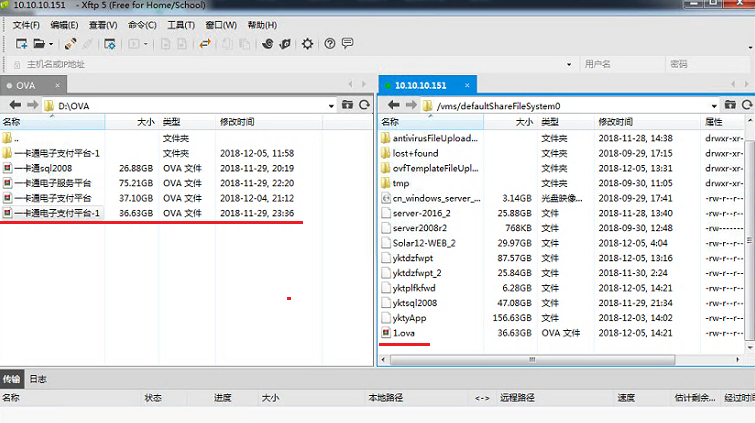Screen dimensions: 755x423
Task: Select the 1.ova file in remote pane
Action: click(x=405, y=332)
